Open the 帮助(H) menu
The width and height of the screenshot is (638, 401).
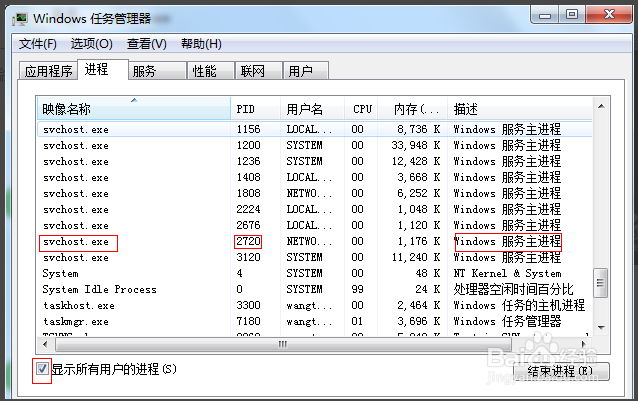[x=201, y=44]
